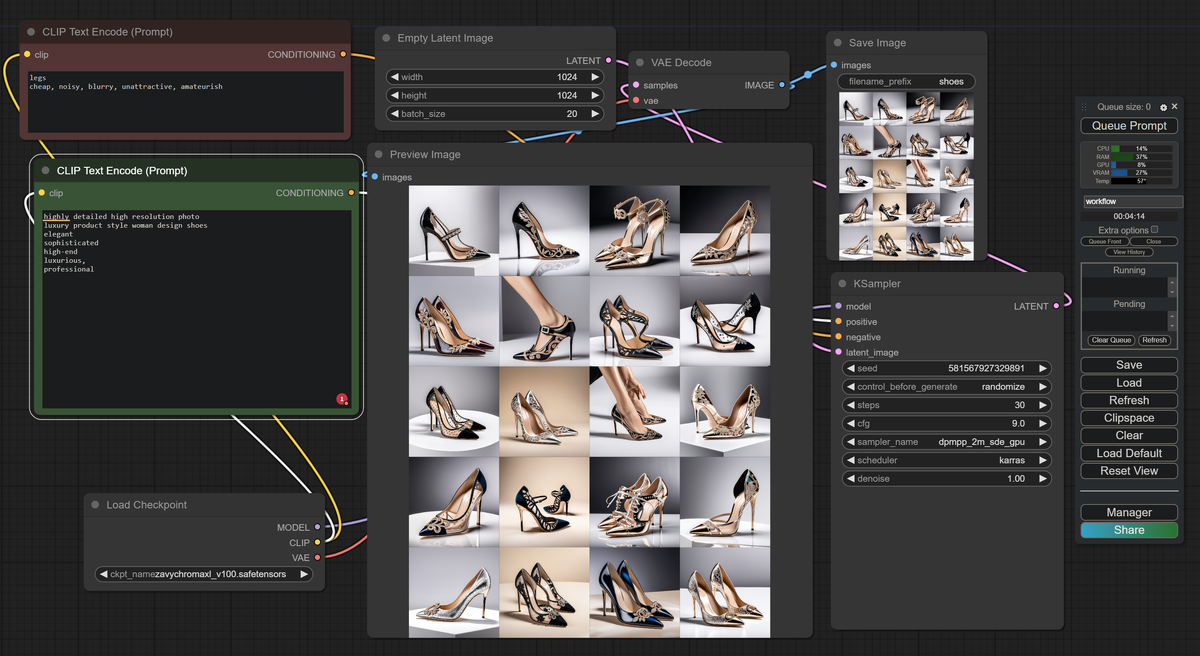Screen dimensions: 1200x656
Task: Increase steps with the right arrow
Action: 1042,405
